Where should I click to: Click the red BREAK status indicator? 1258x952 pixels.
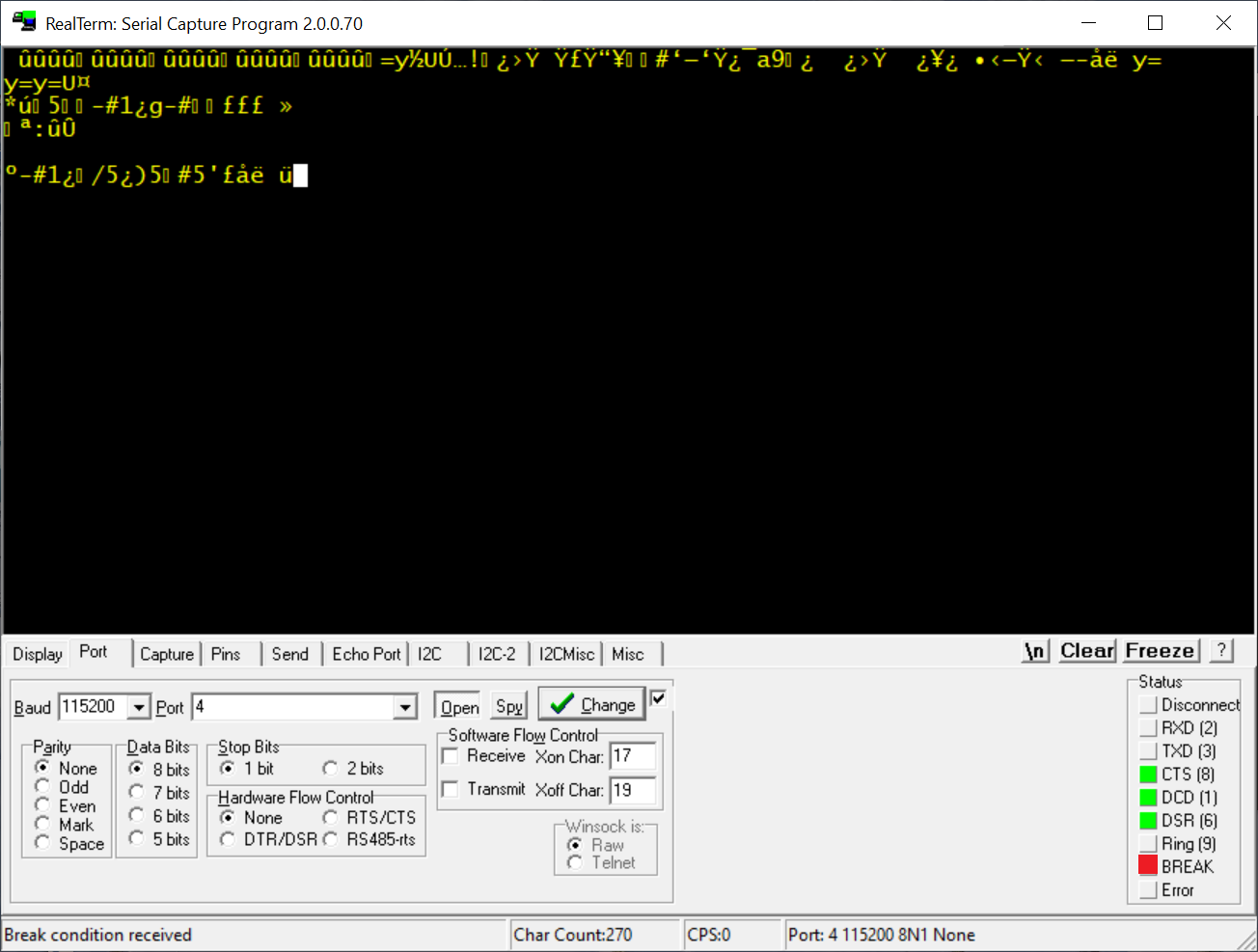(1148, 866)
